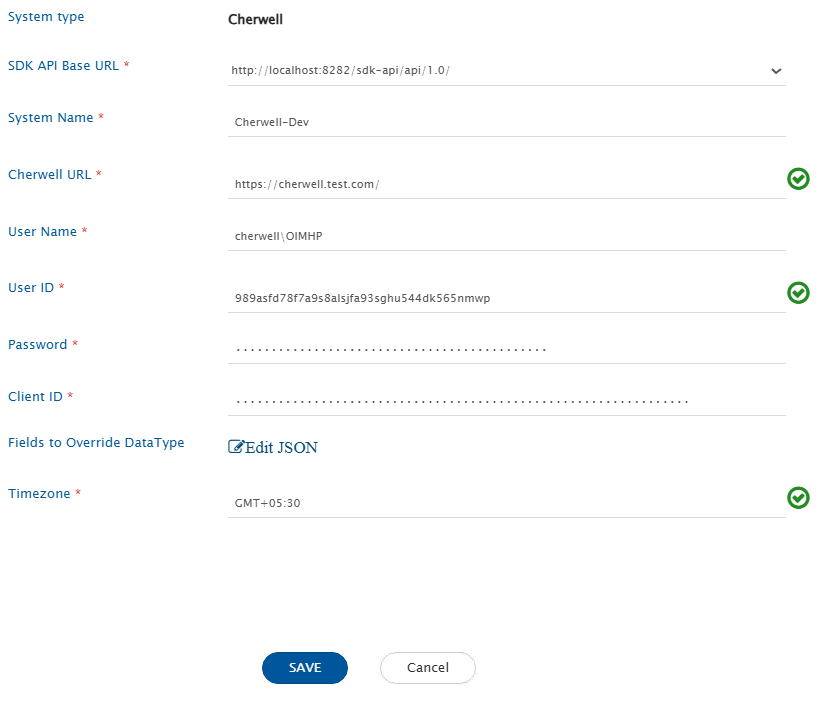The image size is (828, 706).
Task: Click the System type label
Action: (46, 17)
